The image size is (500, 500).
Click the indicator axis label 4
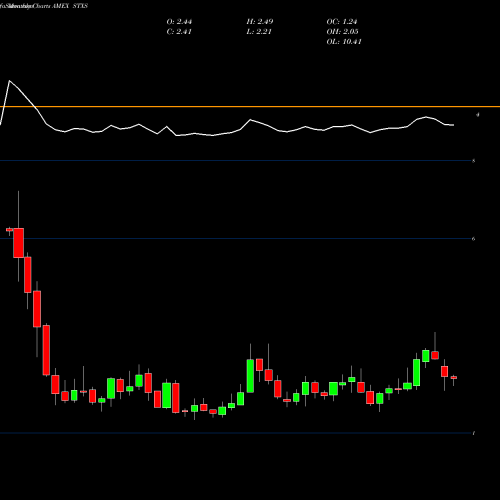pos(478,115)
